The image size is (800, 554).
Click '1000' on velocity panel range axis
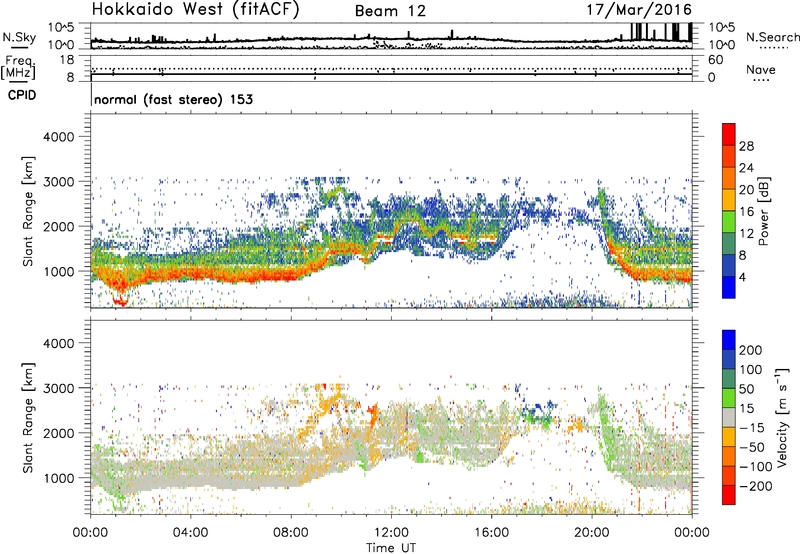coord(58,478)
